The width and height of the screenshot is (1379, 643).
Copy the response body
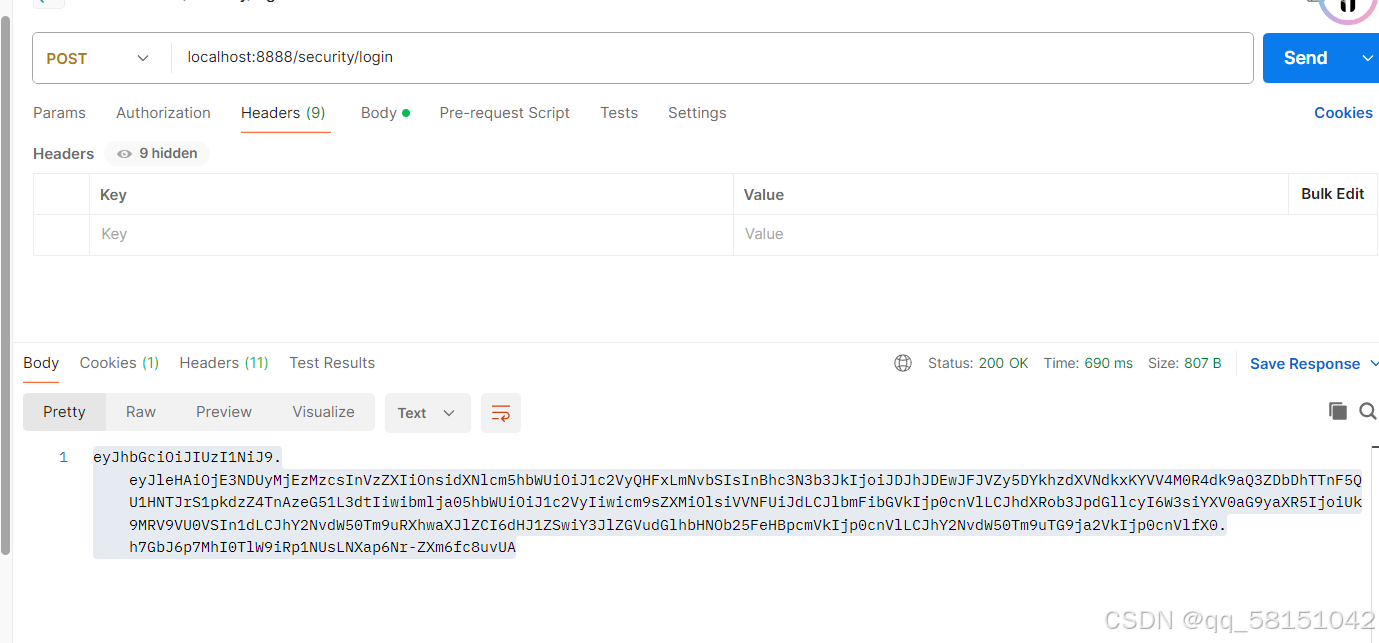click(x=1338, y=411)
